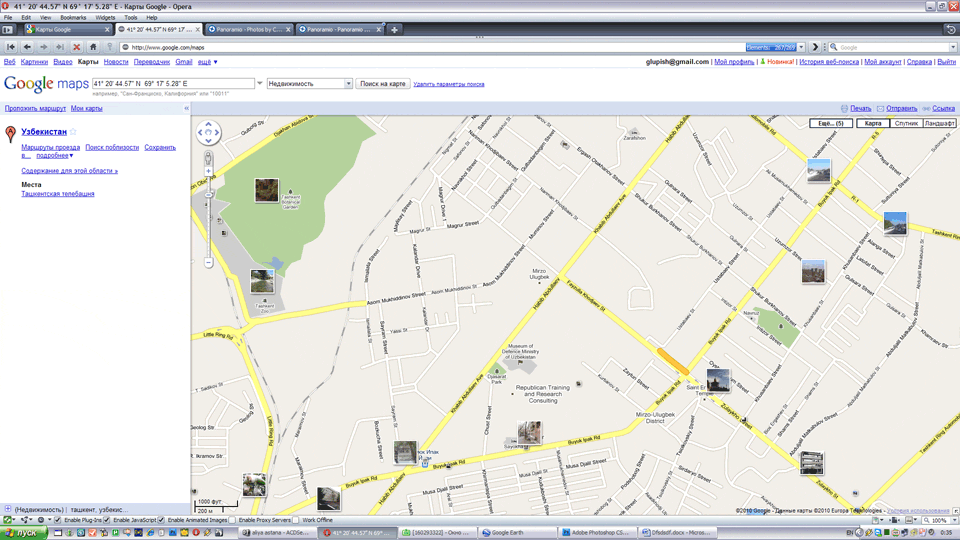Collapse the left panel with double chevron
Viewport: 960px width, 540px height.
[x=186, y=108]
